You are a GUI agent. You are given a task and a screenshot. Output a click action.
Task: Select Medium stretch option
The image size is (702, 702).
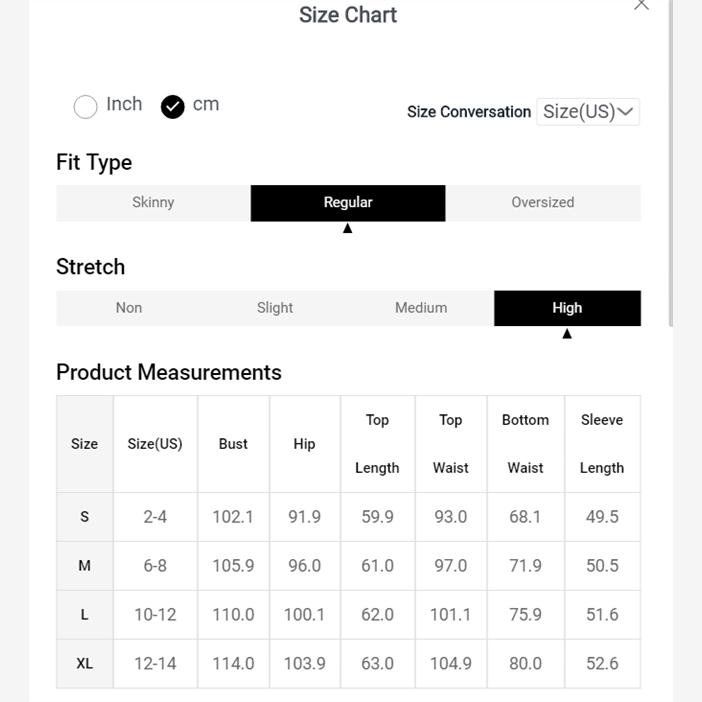coord(421,308)
